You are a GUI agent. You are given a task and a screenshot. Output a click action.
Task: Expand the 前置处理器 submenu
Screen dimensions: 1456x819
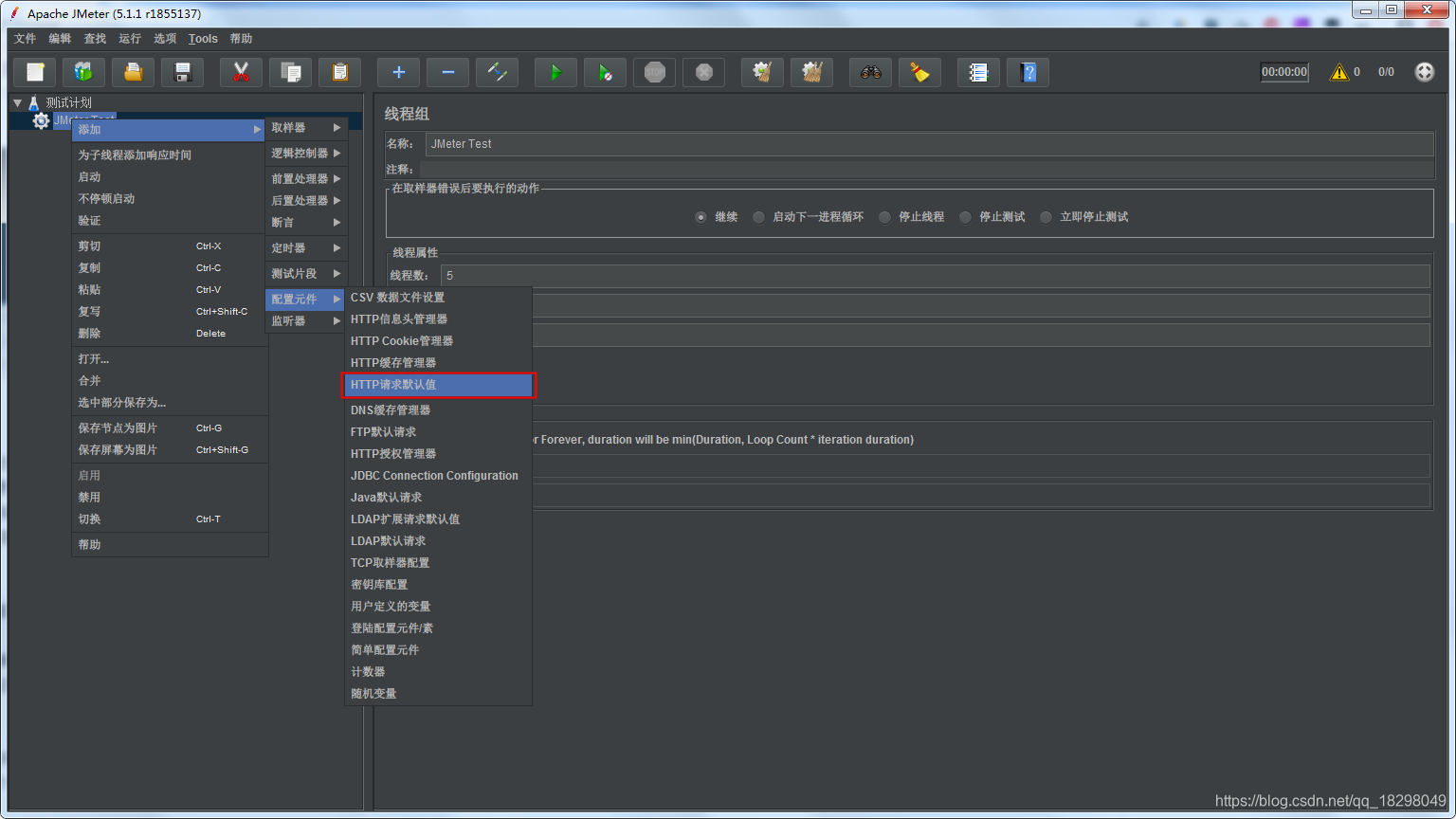point(306,179)
